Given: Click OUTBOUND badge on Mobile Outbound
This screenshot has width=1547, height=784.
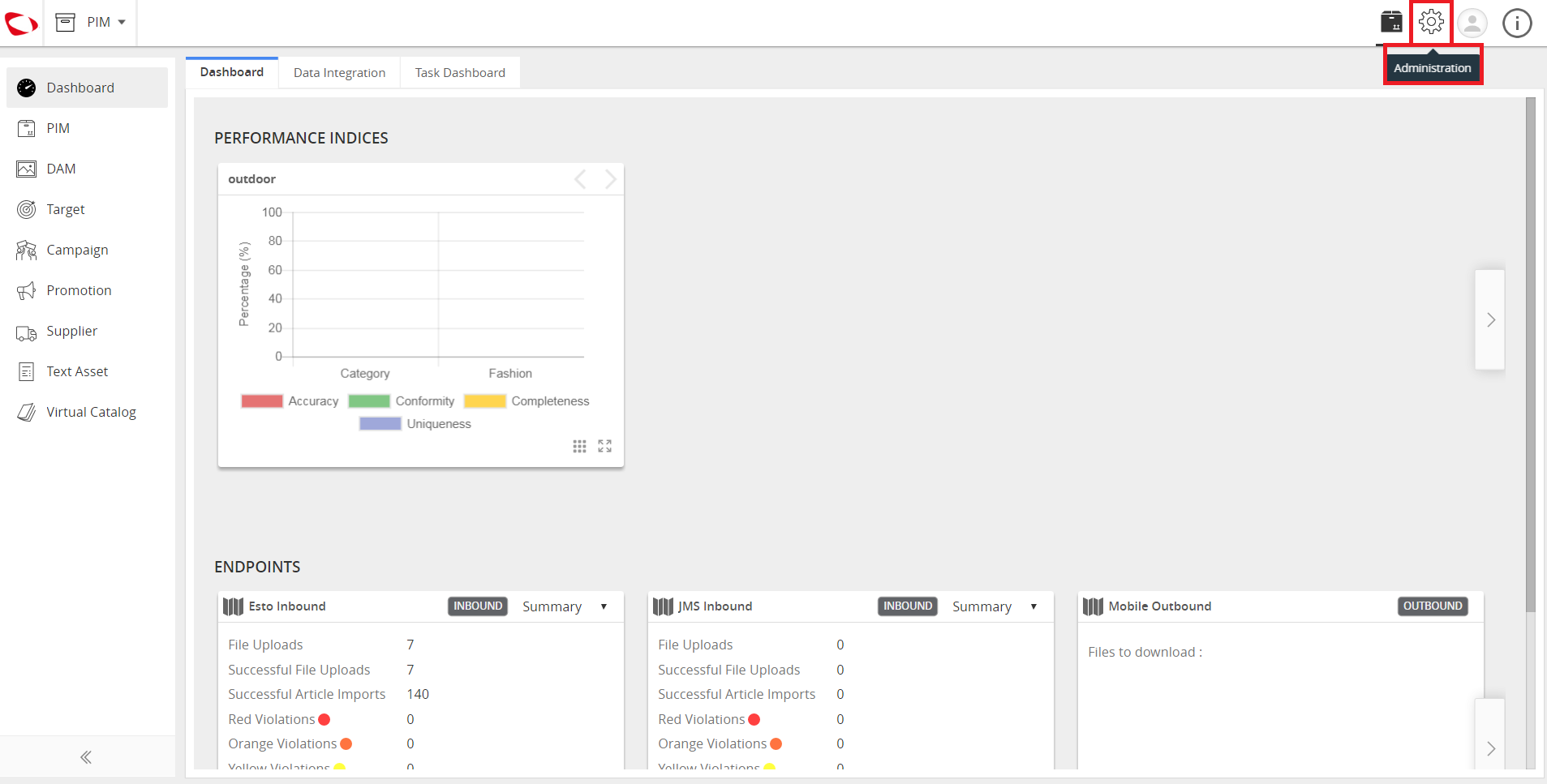Looking at the screenshot, I should pyautogui.click(x=1433, y=606).
